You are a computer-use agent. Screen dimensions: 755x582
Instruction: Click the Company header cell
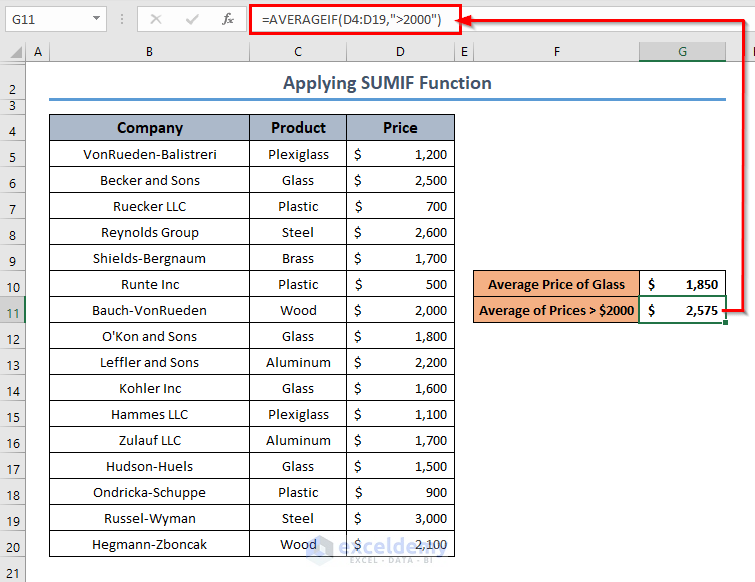pos(149,128)
